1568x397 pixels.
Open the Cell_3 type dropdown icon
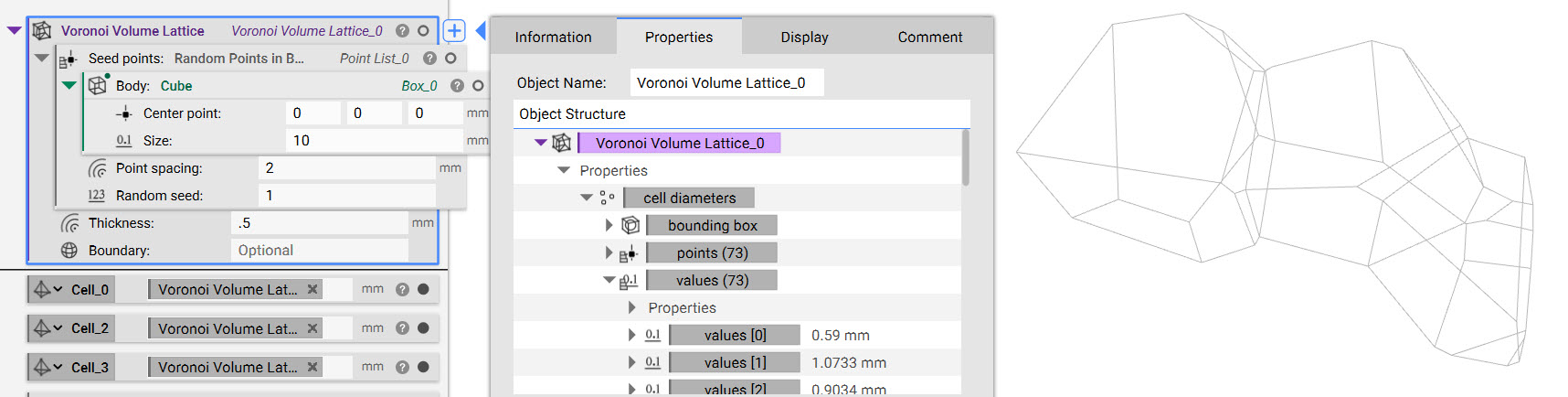[48, 367]
